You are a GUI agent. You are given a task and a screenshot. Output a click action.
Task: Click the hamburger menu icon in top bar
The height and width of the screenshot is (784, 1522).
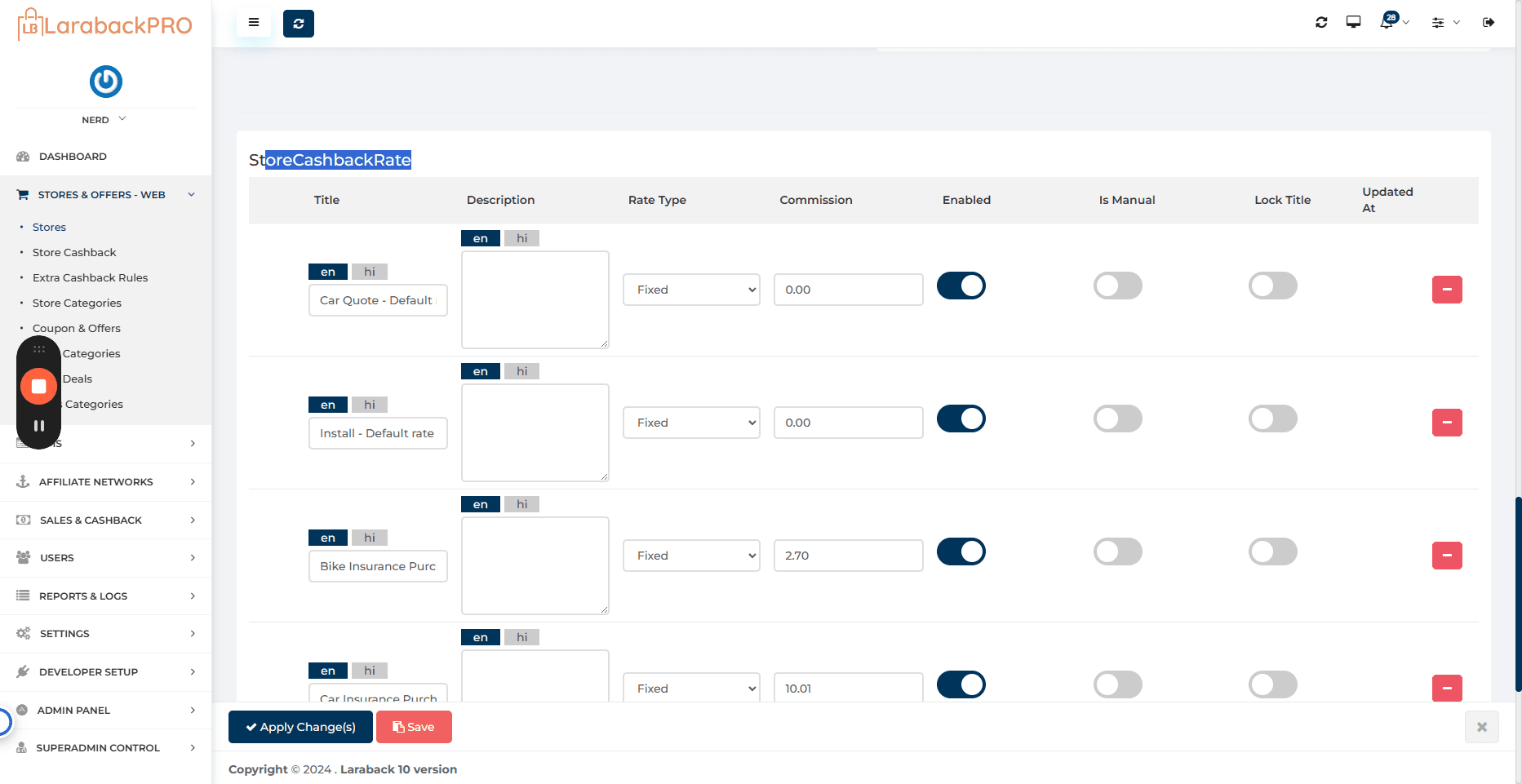(x=254, y=23)
